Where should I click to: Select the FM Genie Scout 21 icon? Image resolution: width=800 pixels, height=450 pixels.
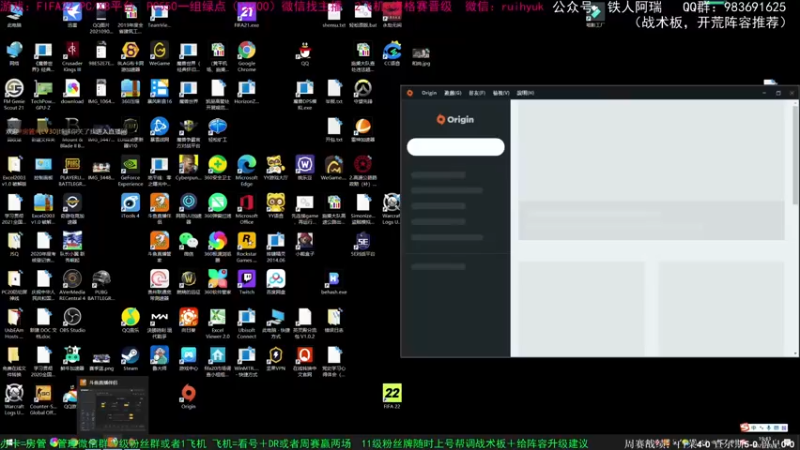pos(14,94)
